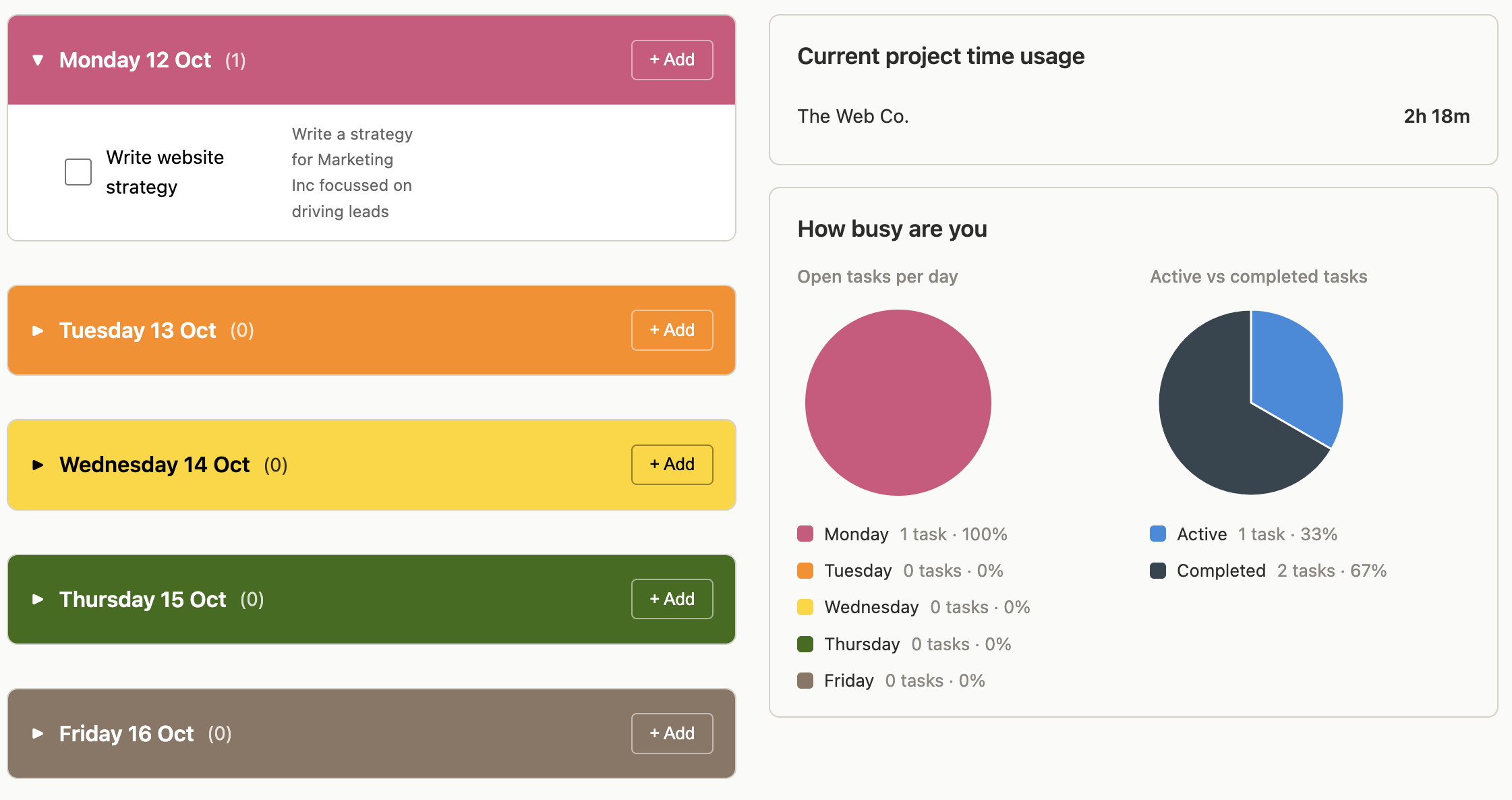
Task: Click the Thursday green legend swatch
Action: coord(805,644)
